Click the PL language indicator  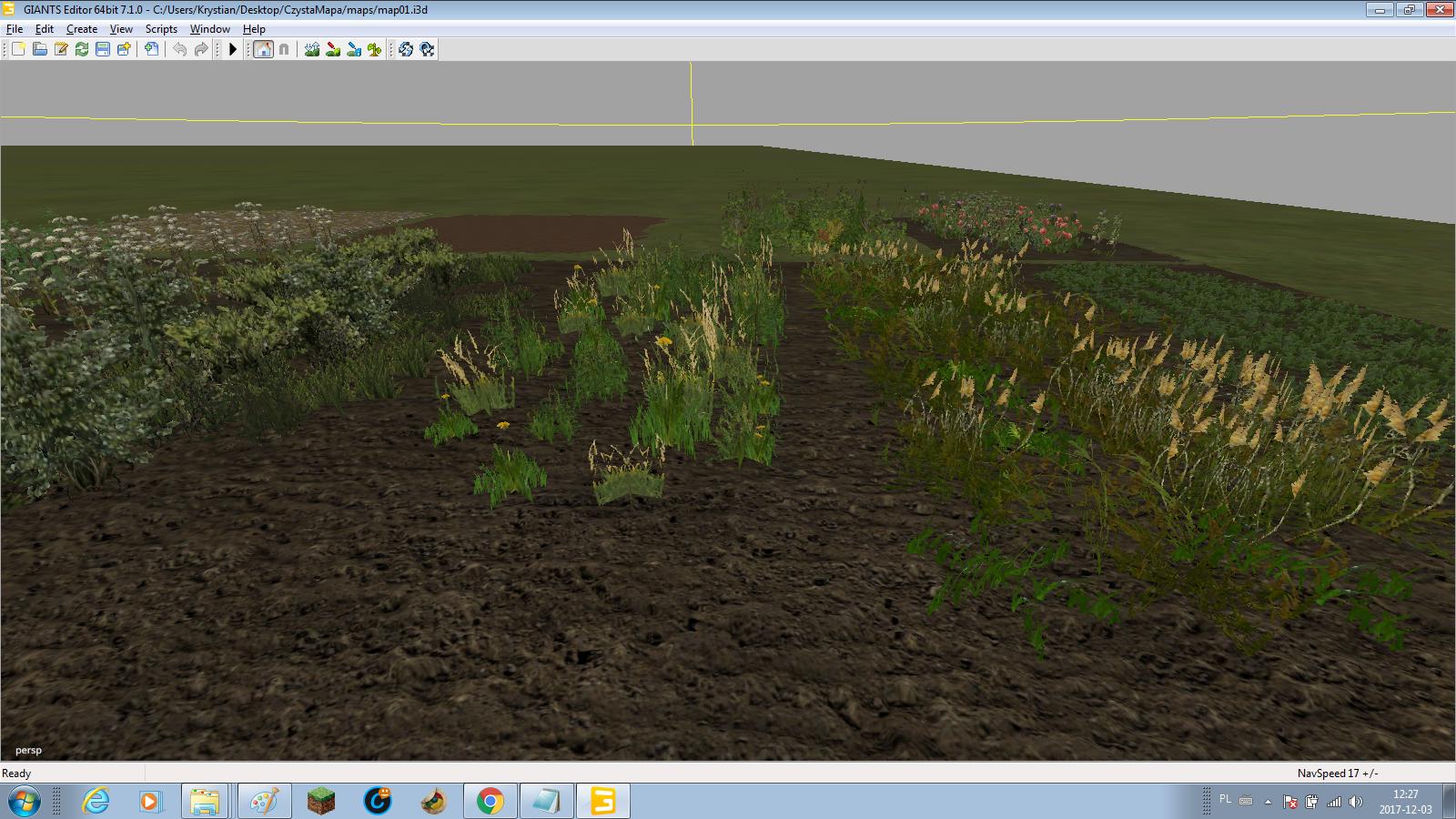(x=1225, y=800)
